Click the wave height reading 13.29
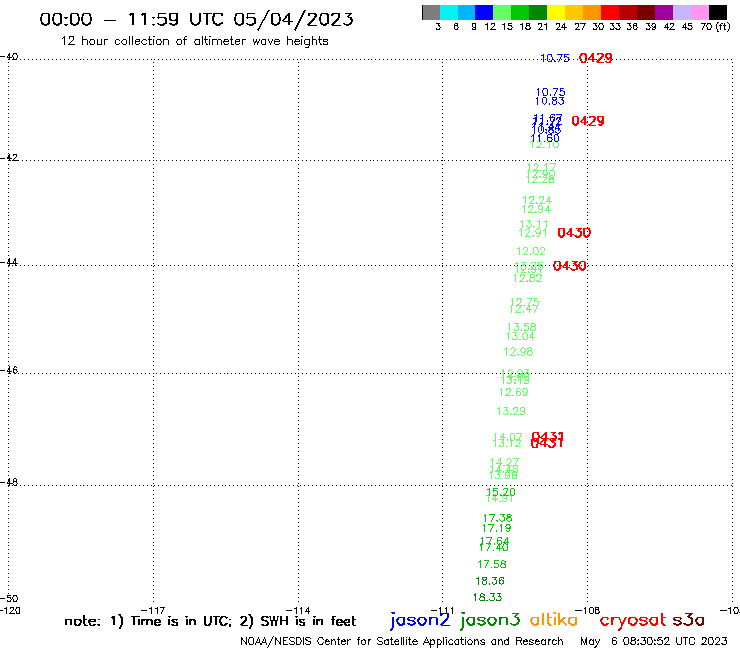Screen dimensions: 740x650 click(511, 412)
